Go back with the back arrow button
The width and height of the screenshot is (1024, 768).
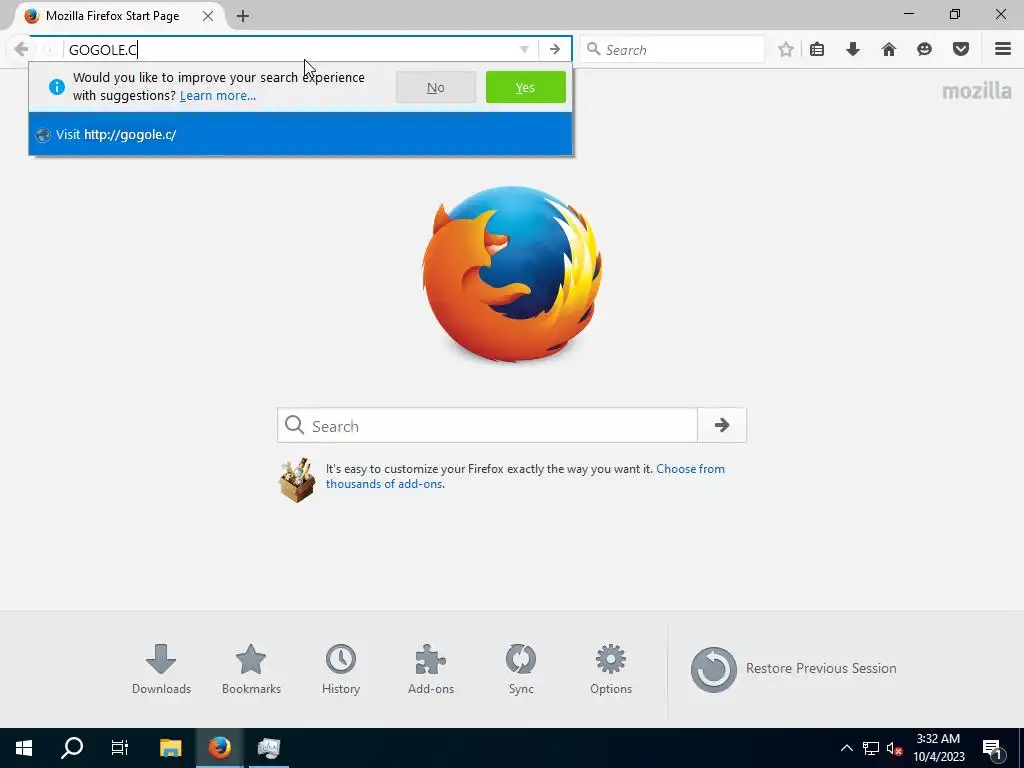[x=21, y=49]
